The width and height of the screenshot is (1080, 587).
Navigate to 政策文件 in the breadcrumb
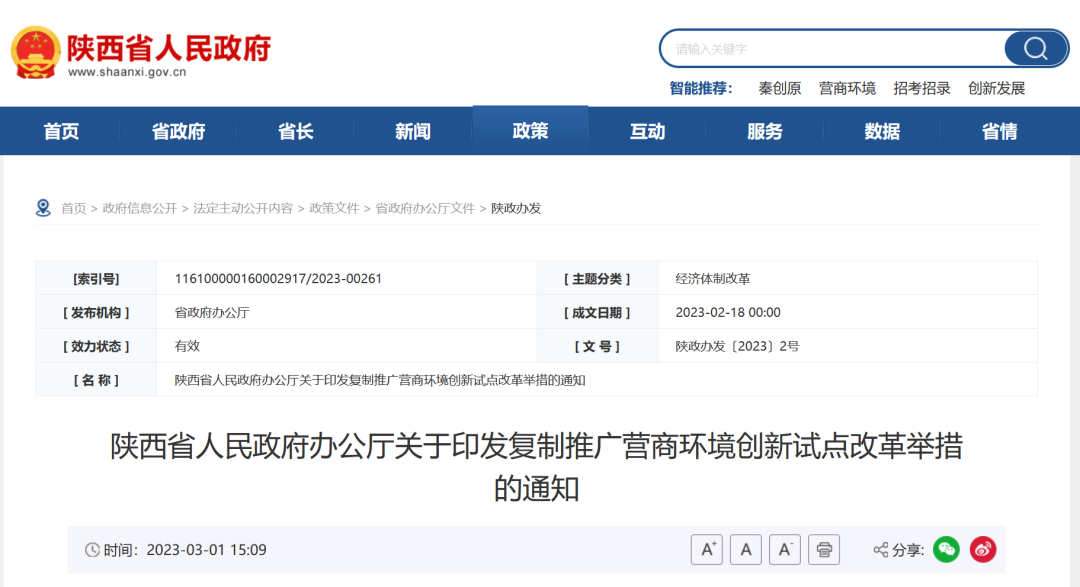pyautogui.click(x=333, y=208)
